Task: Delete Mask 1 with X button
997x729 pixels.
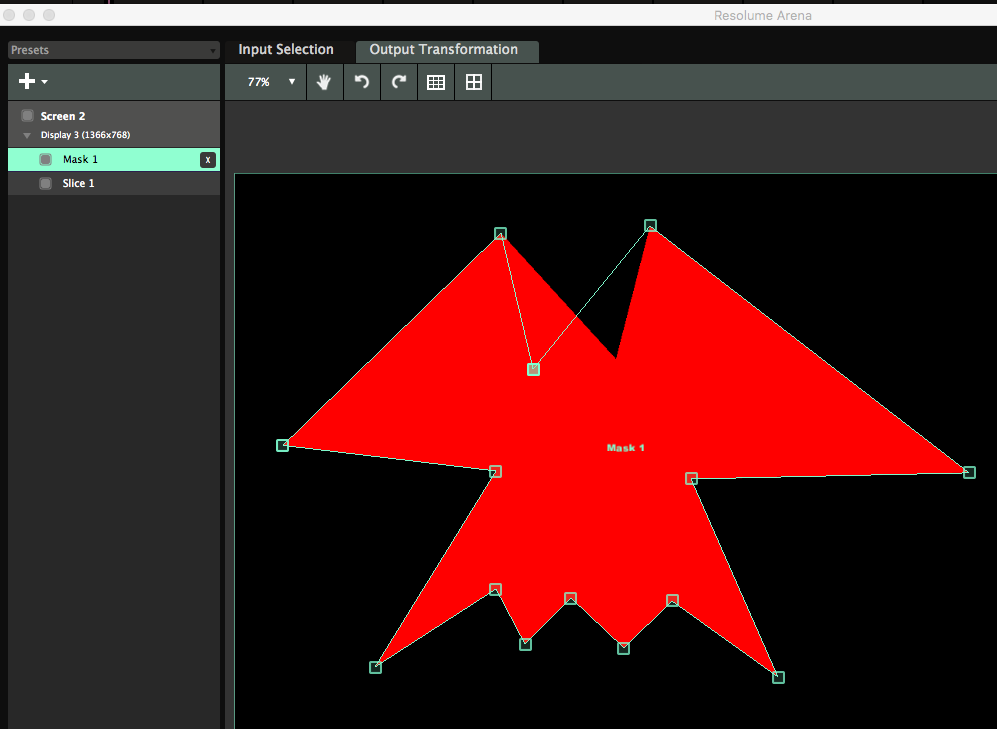Action: [x=207, y=160]
